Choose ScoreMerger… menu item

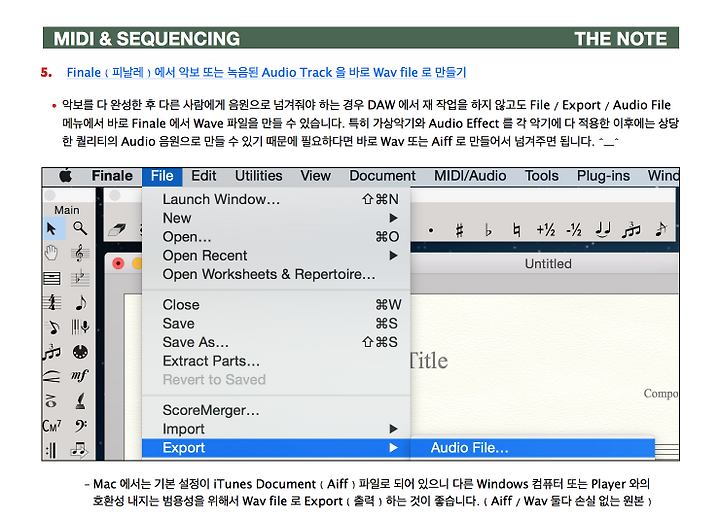276,410
